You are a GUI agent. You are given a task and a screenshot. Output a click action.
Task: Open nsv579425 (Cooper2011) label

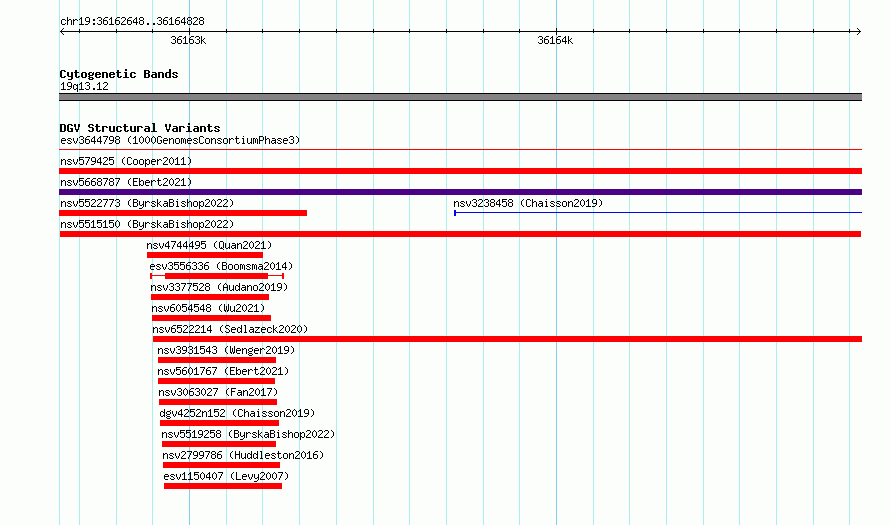pyautogui.click(x=126, y=161)
